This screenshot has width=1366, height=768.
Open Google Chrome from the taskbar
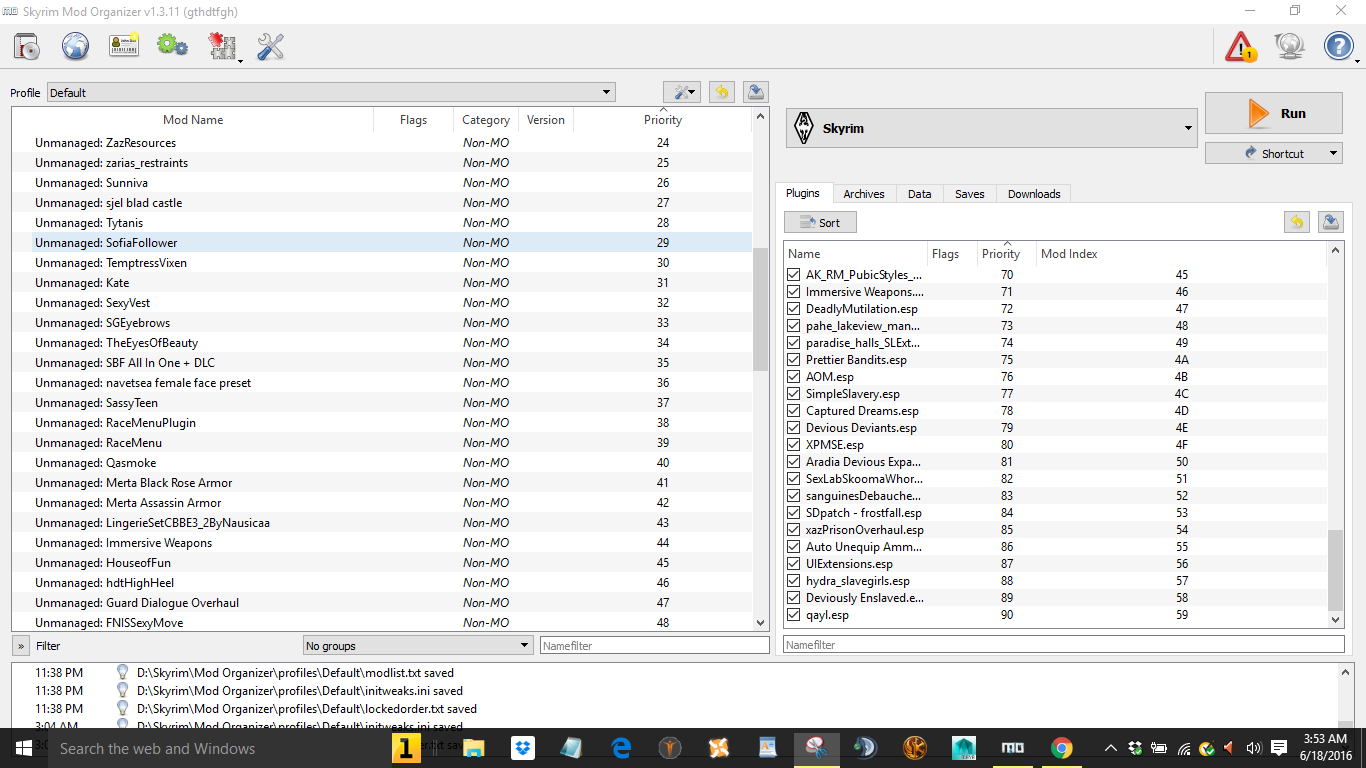pyautogui.click(x=1062, y=748)
